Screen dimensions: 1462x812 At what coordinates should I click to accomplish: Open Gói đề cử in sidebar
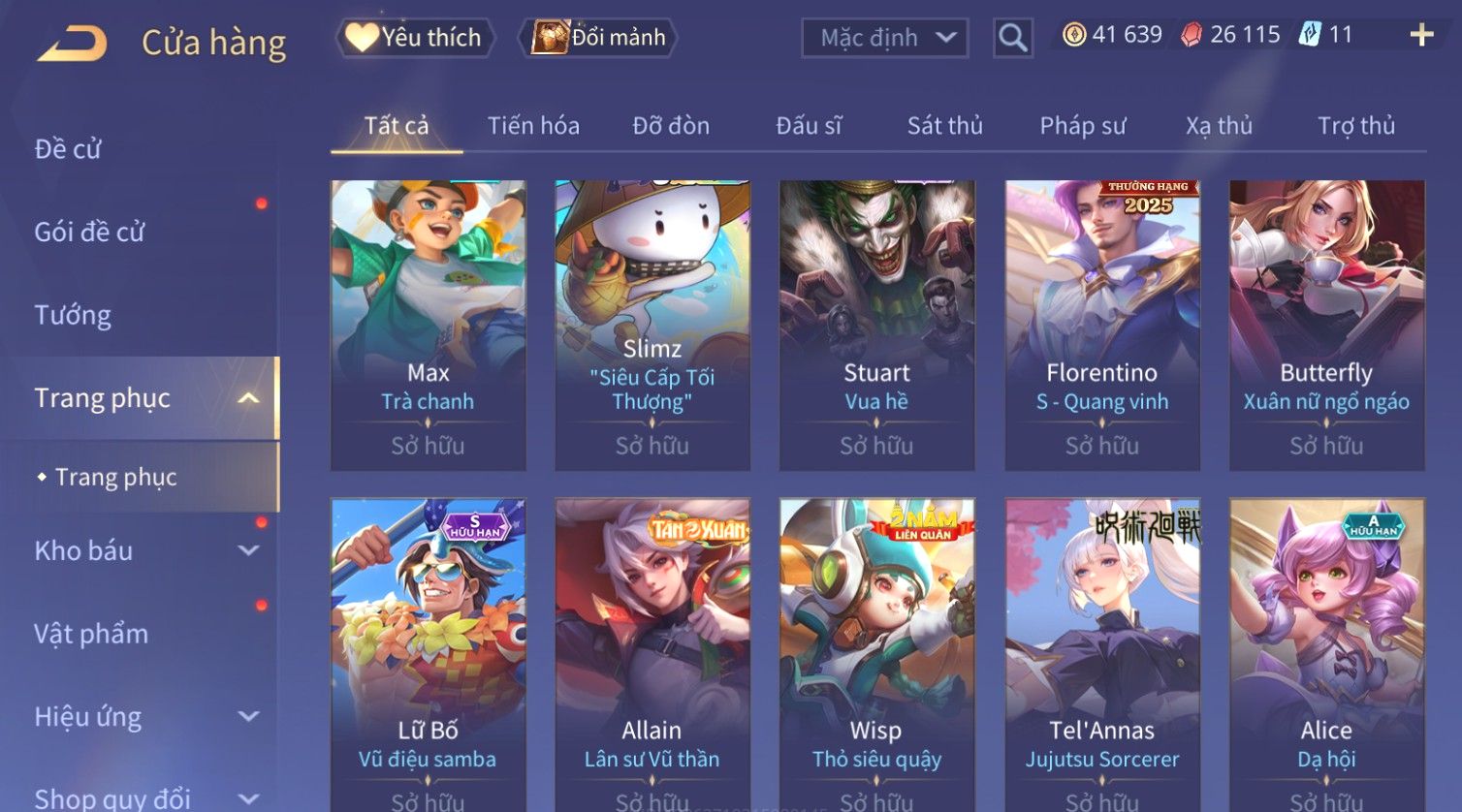point(89,232)
